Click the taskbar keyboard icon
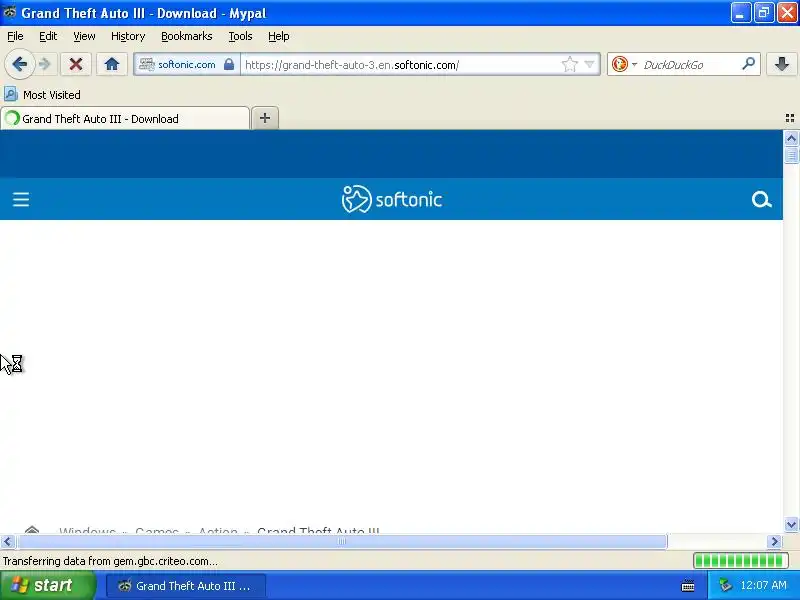Viewport: 800px width, 600px height. coord(688,586)
